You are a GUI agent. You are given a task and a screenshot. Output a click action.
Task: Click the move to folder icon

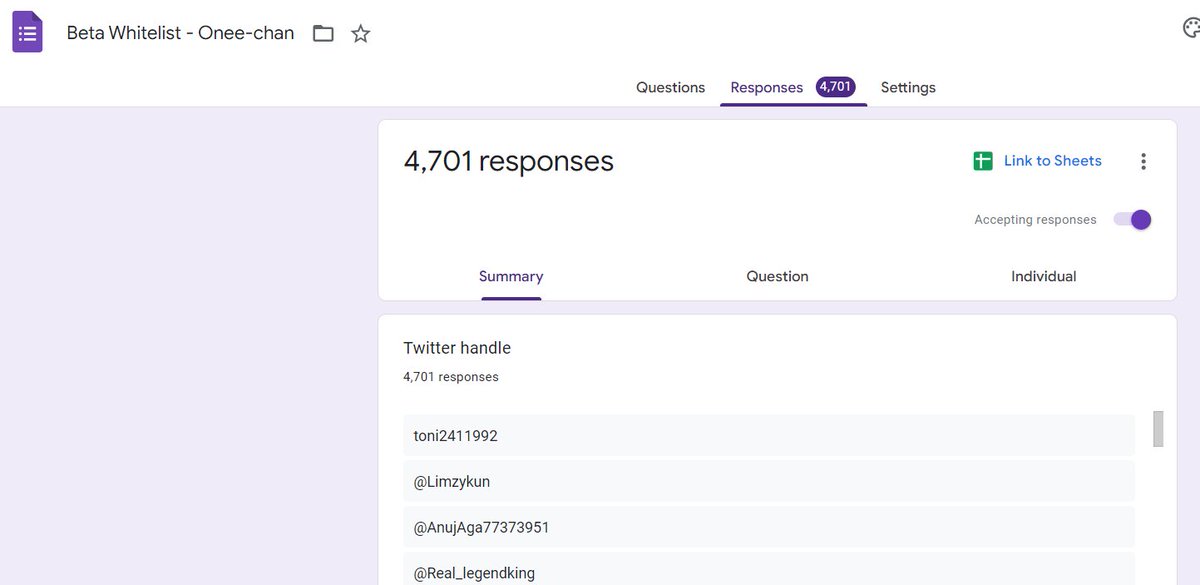tap(323, 33)
